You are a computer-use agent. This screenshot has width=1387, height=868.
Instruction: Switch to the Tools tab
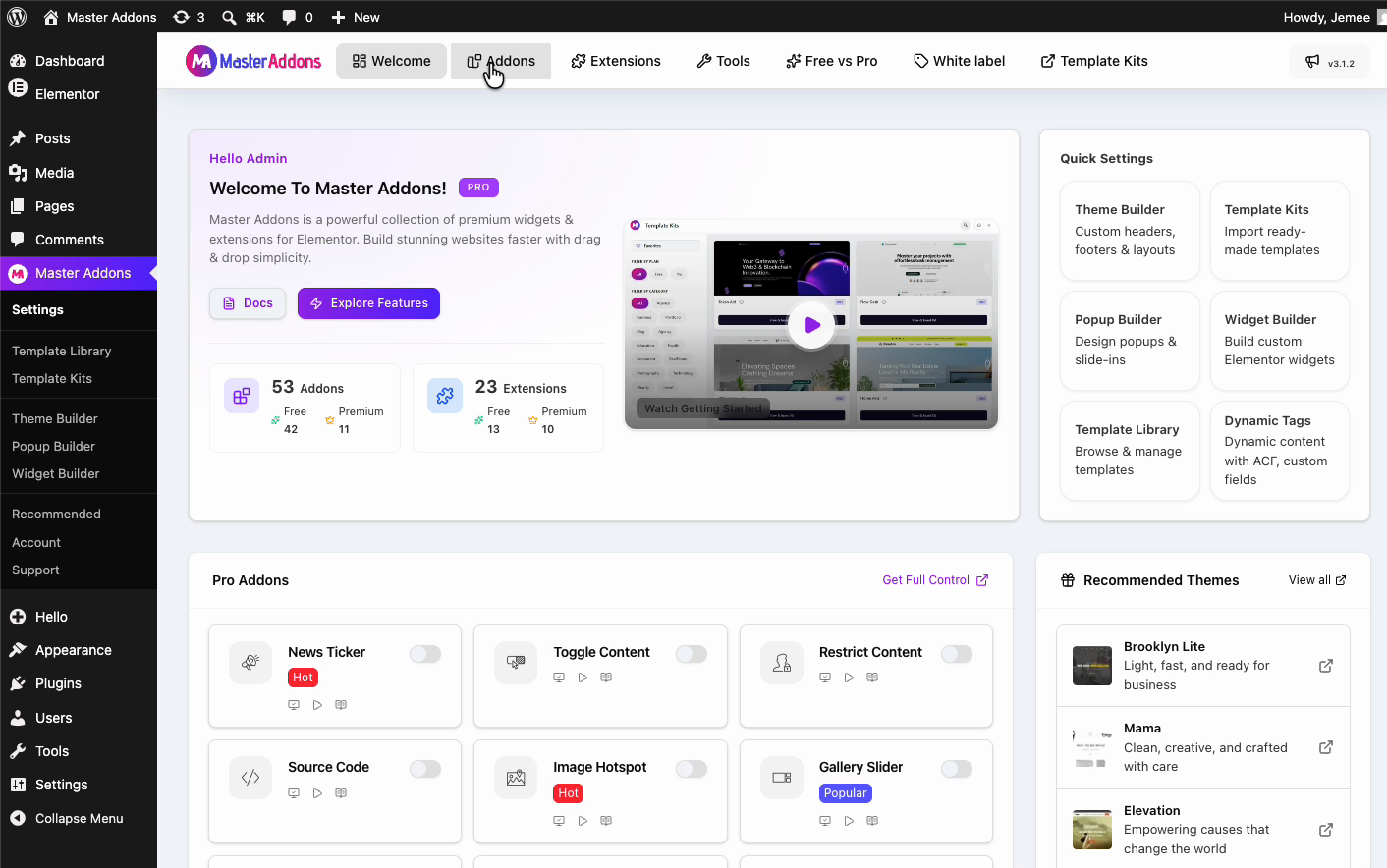(x=723, y=61)
